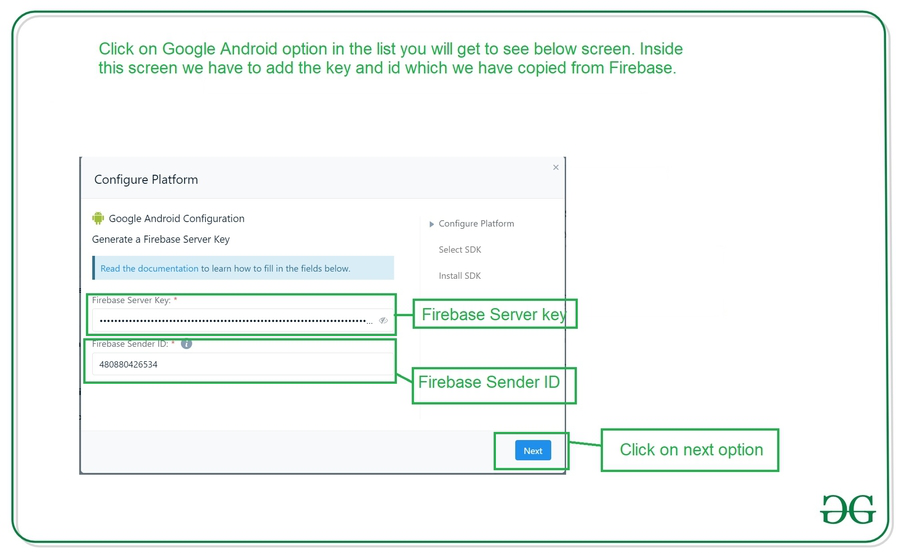Close the Configure Platform dialog
Viewport: 900px width, 554px height.
556,168
